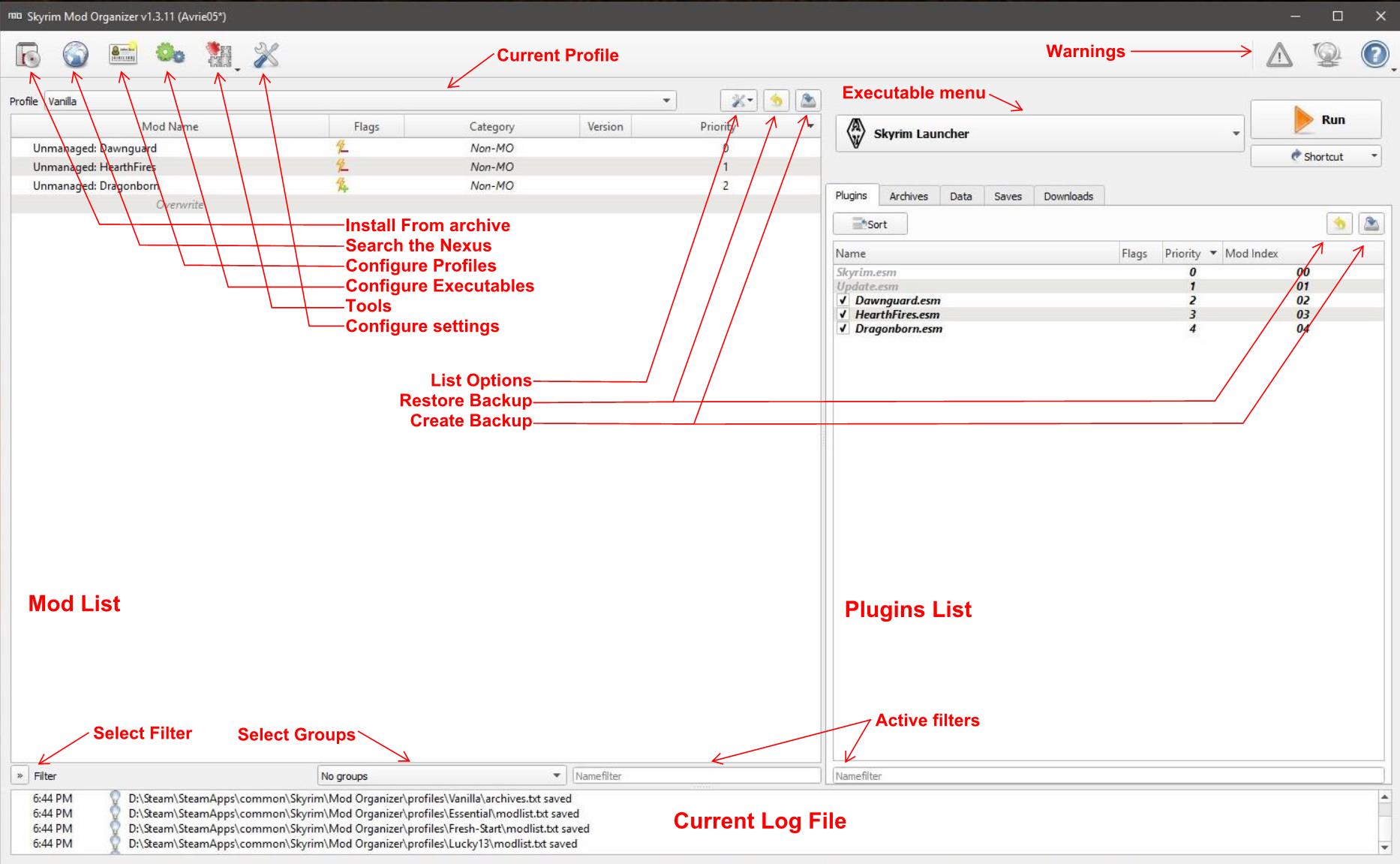Disable the Dragonborn.esm plugin checkbox

pos(843,329)
